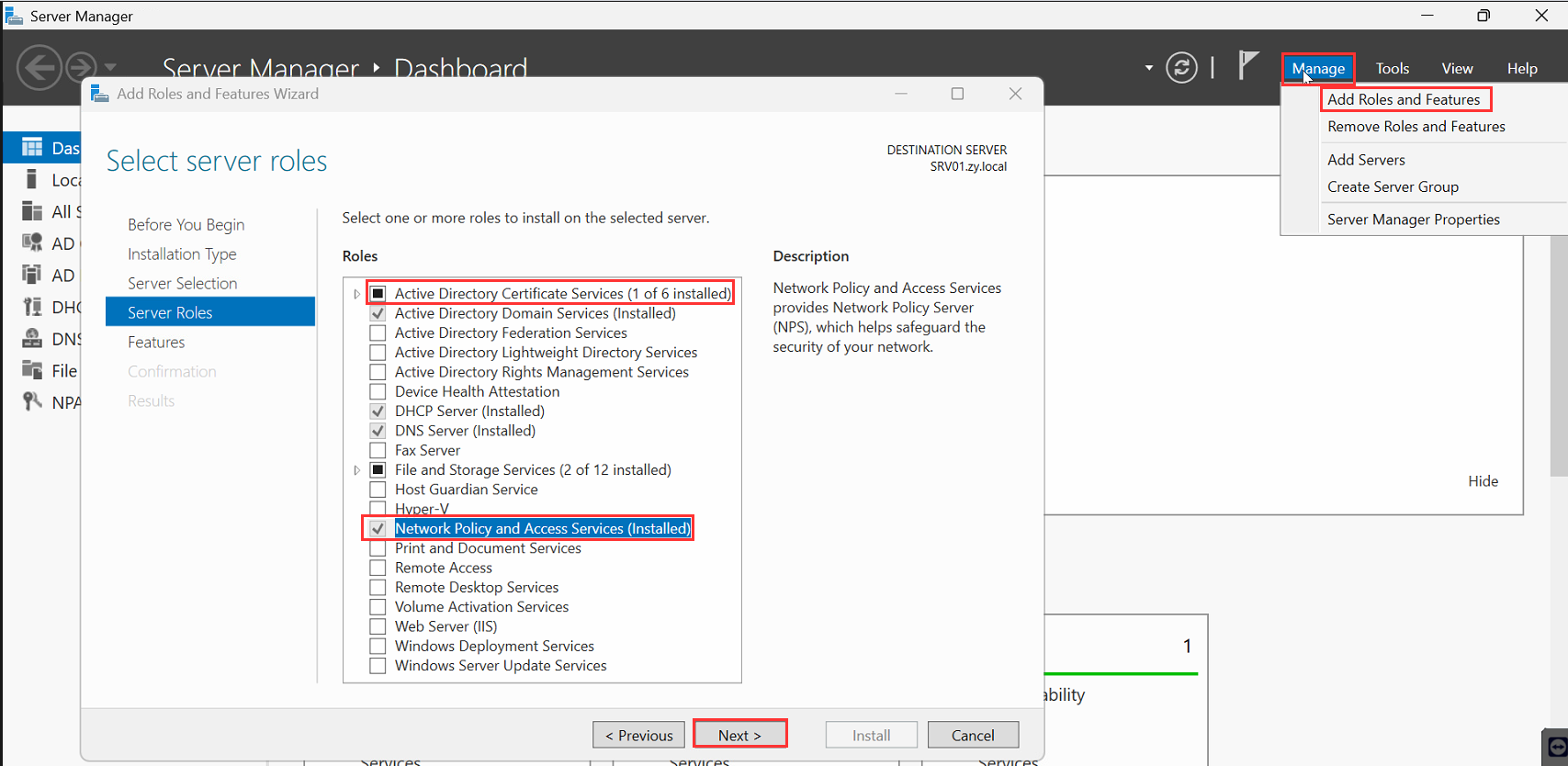Maximize the Add Roles and Features Wizard
The width and height of the screenshot is (1568, 766).
click(957, 94)
